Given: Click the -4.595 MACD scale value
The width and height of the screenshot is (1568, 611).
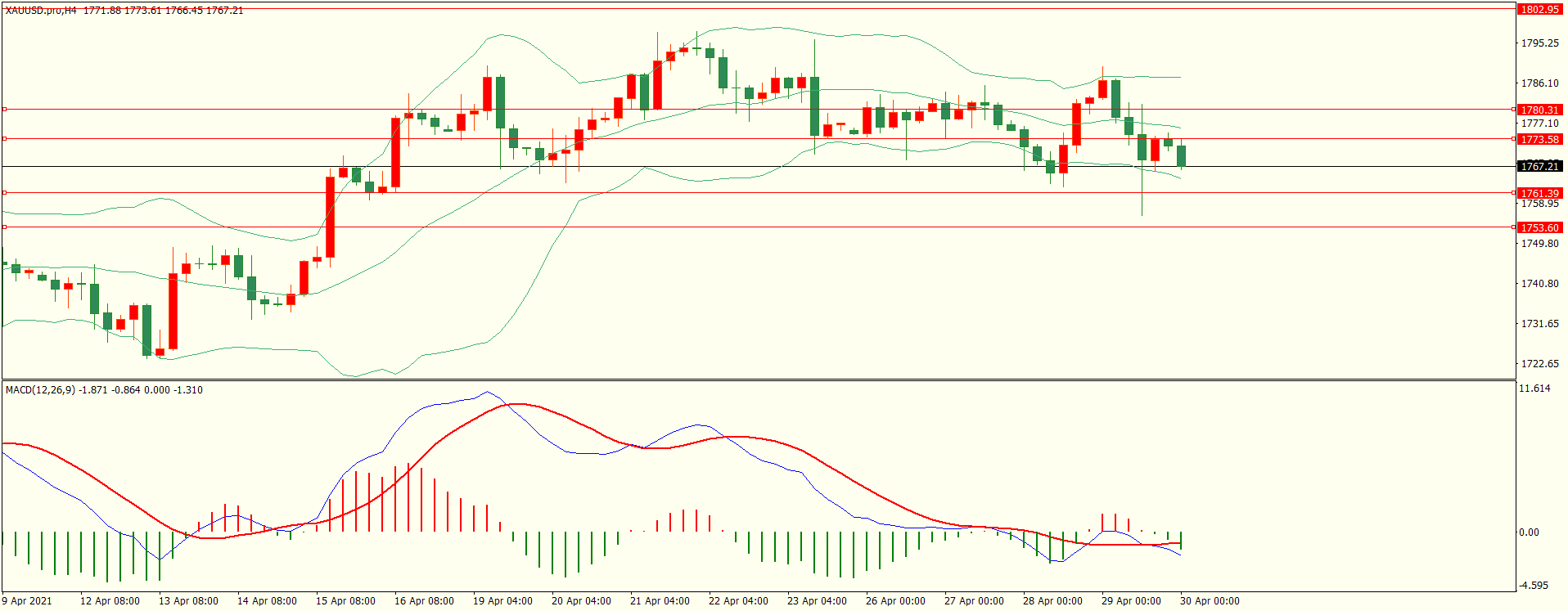Looking at the screenshot, I should (1534, 586).
